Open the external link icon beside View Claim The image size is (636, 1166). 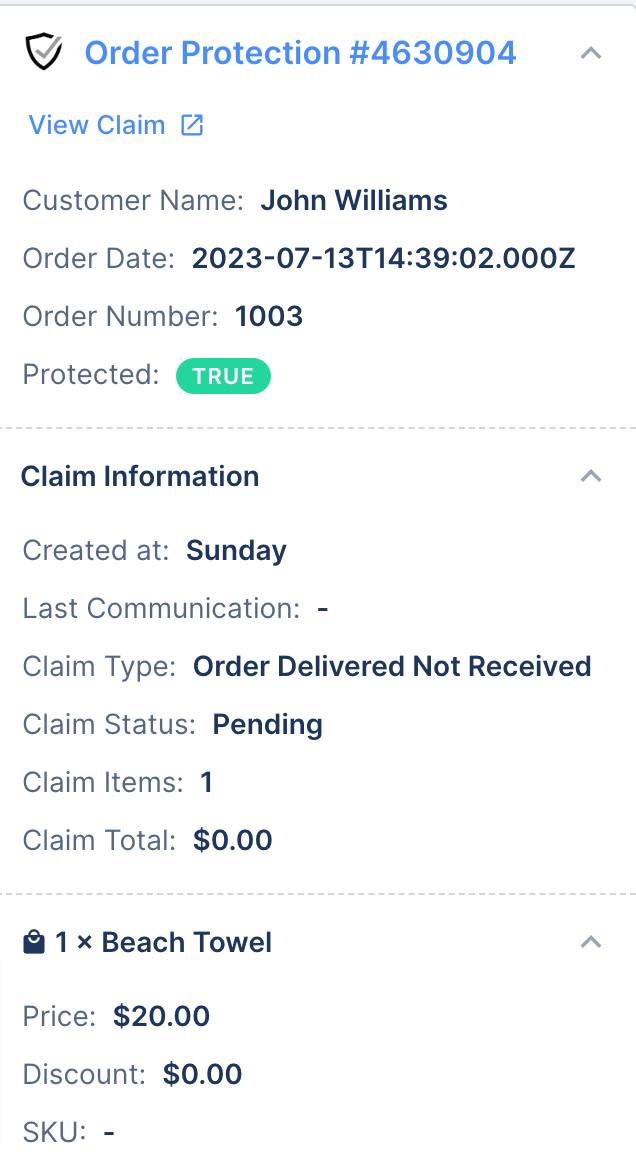[x=192, y=125]
